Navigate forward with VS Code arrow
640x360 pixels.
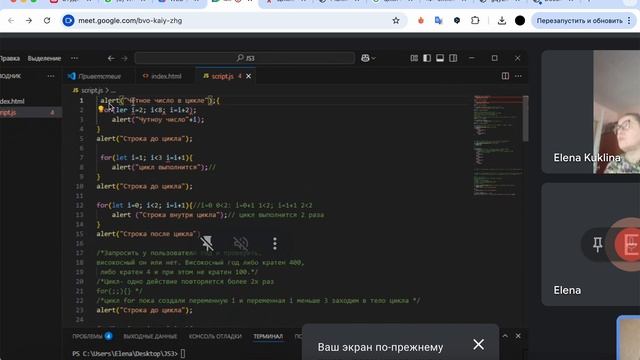click(124, 58)
